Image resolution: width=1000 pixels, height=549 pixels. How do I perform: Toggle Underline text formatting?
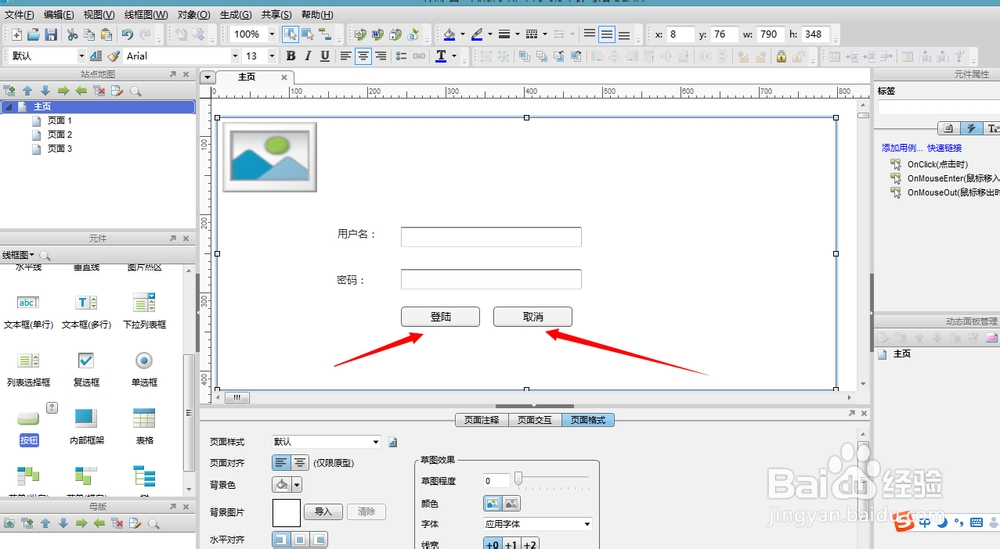(325, 56)
